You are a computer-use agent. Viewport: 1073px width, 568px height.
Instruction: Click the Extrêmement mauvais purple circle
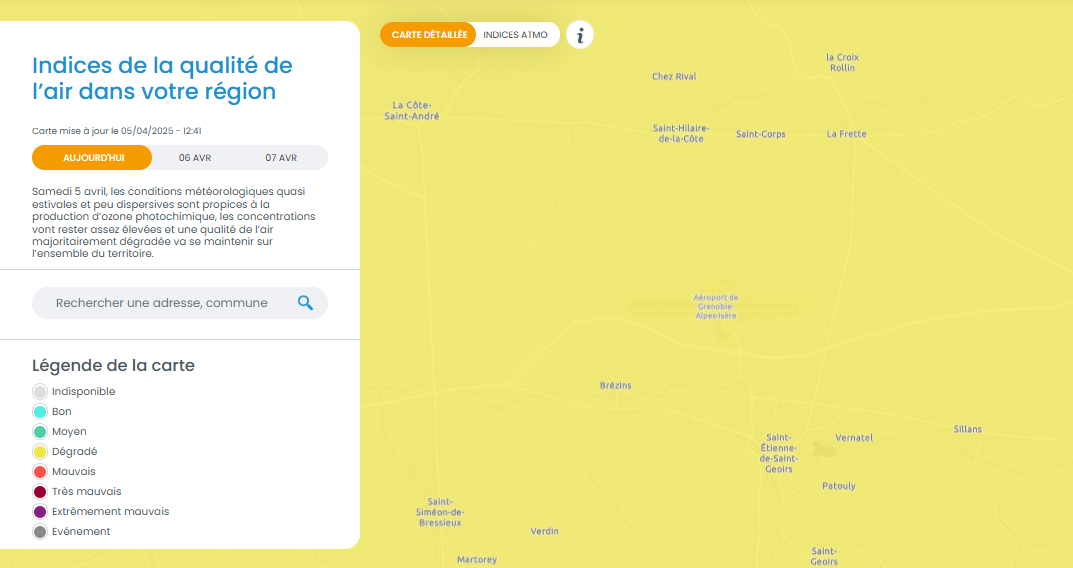tap(40, 512)
